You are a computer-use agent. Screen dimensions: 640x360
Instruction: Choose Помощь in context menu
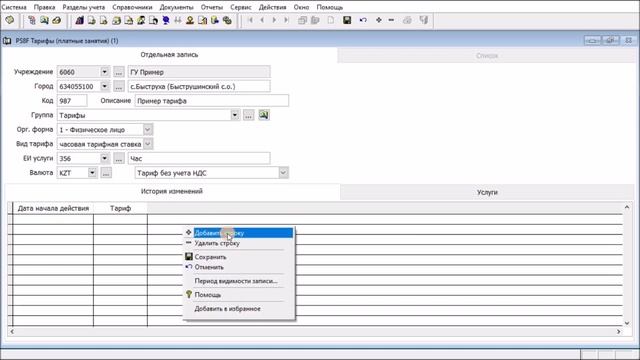tap(239, 295)
